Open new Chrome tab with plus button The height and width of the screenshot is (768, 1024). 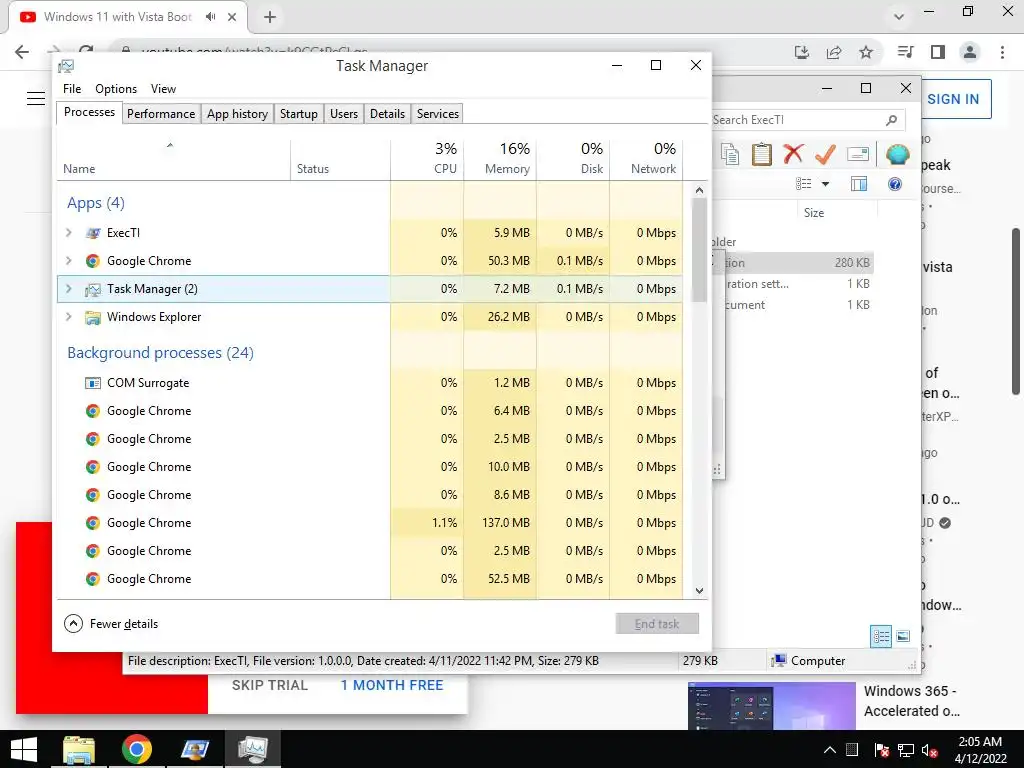click(x=270, y=17)
